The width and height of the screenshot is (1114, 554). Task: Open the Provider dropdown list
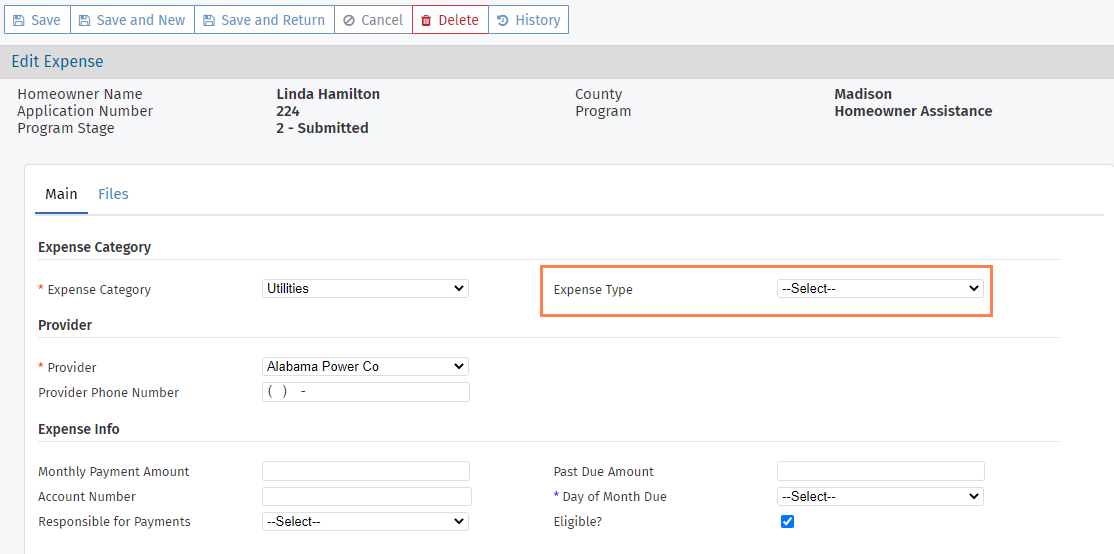click(x=365, y=366)
